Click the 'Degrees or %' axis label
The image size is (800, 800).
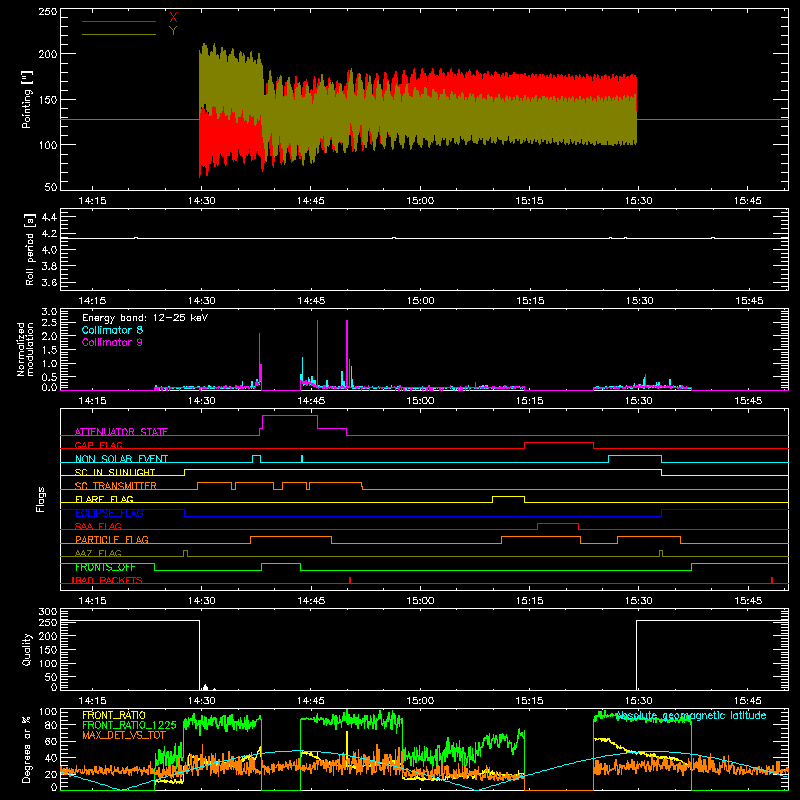(x=27, y=749)
